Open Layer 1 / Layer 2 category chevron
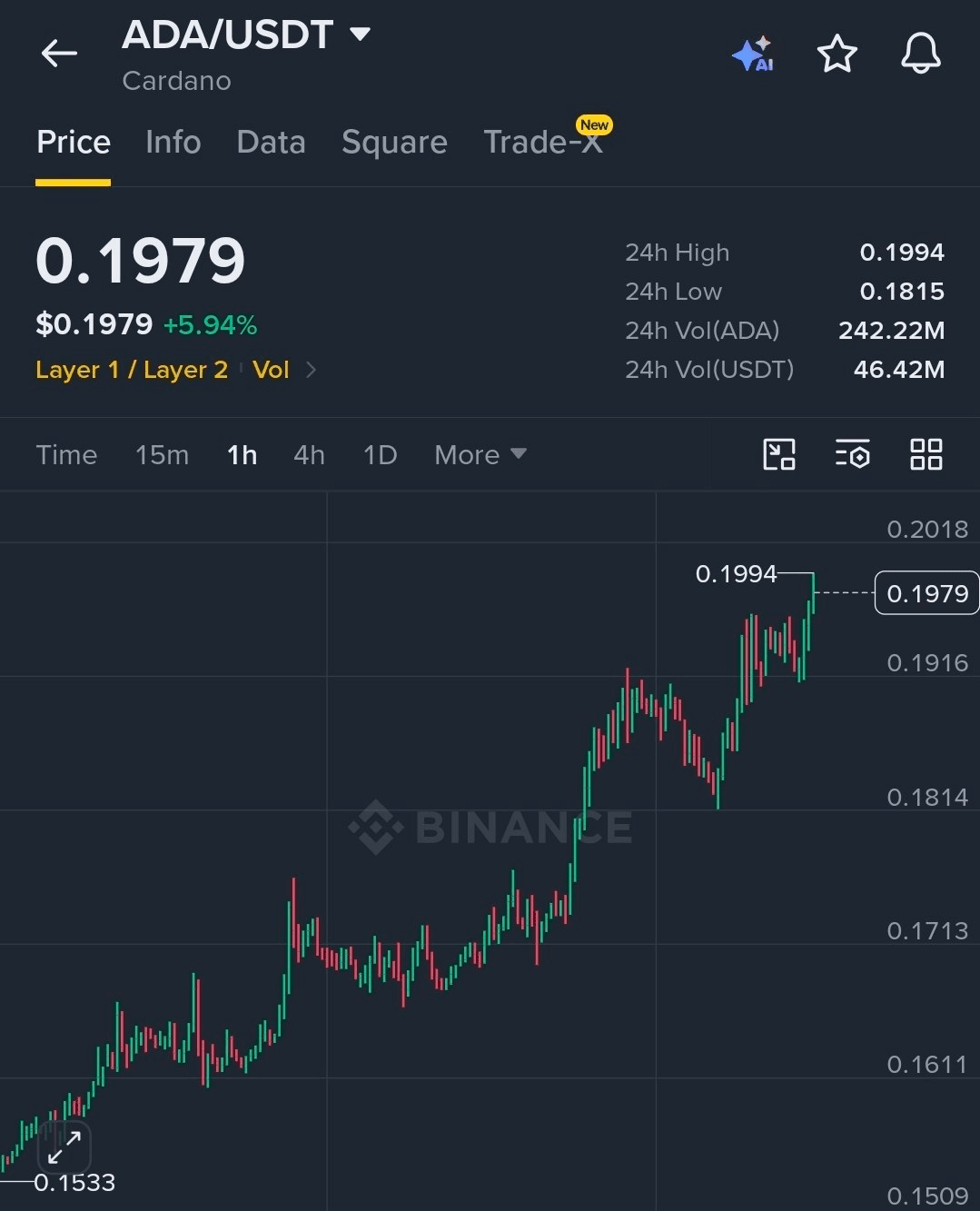 click(311, 370)
